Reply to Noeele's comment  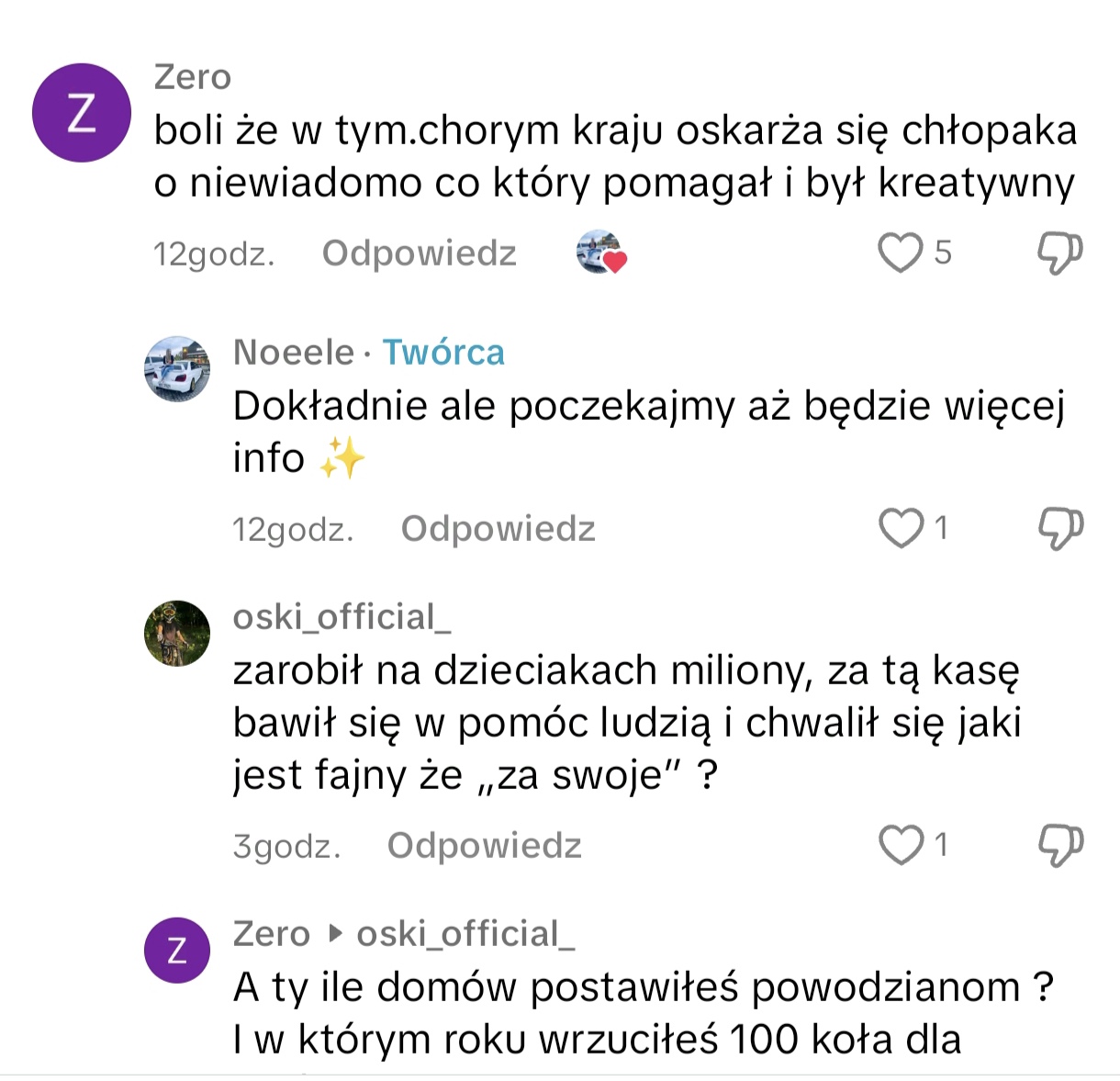498,529
